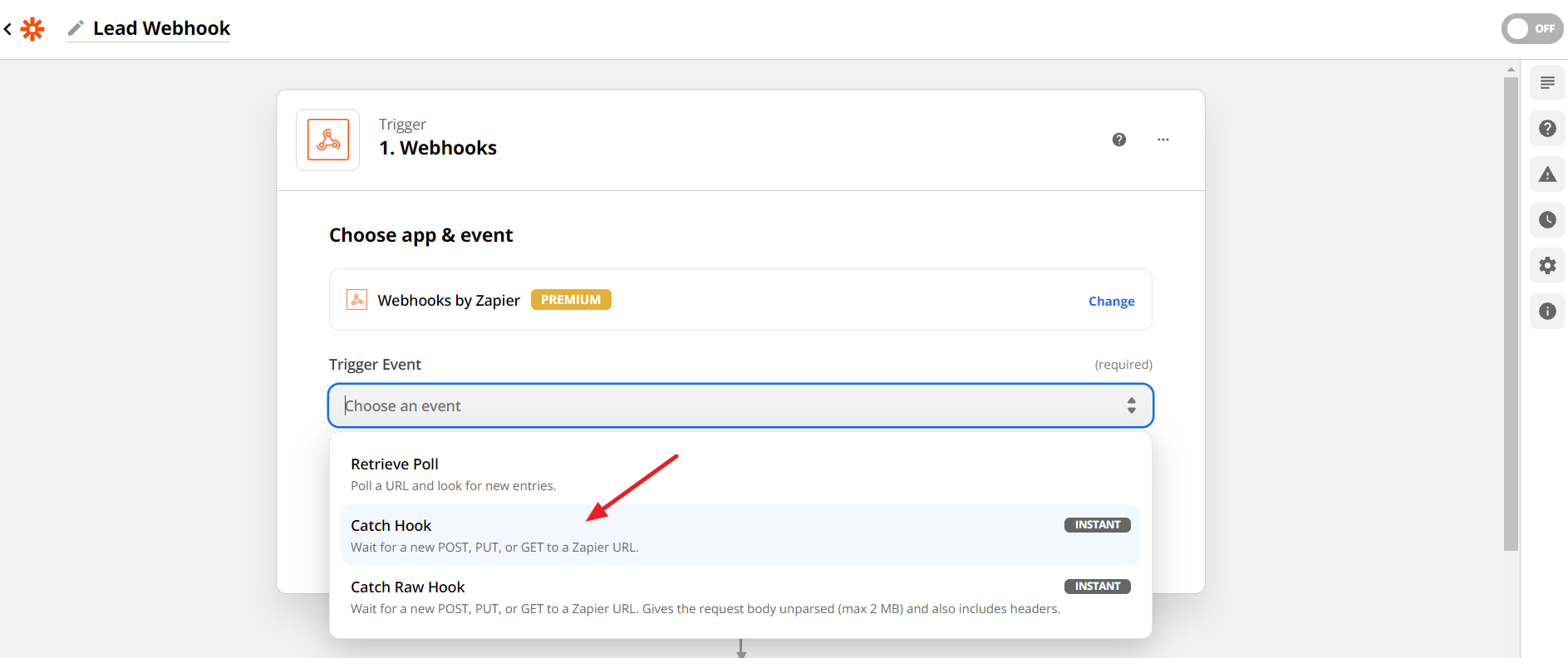Toggle the event dropdown arrows
The width and height of the screenshot is (1568, 658).
(1131, 405)
